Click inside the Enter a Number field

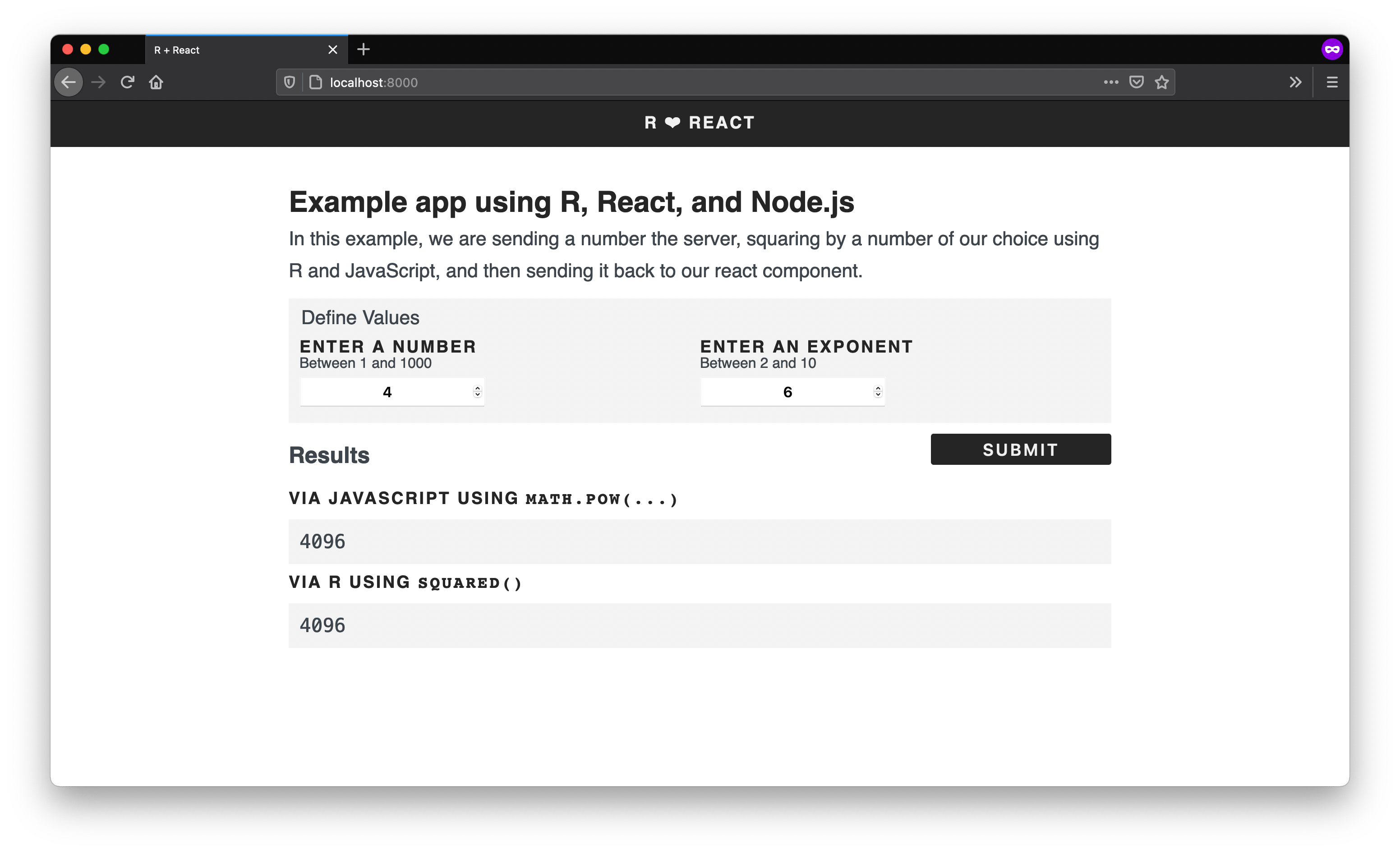point(387,392)
